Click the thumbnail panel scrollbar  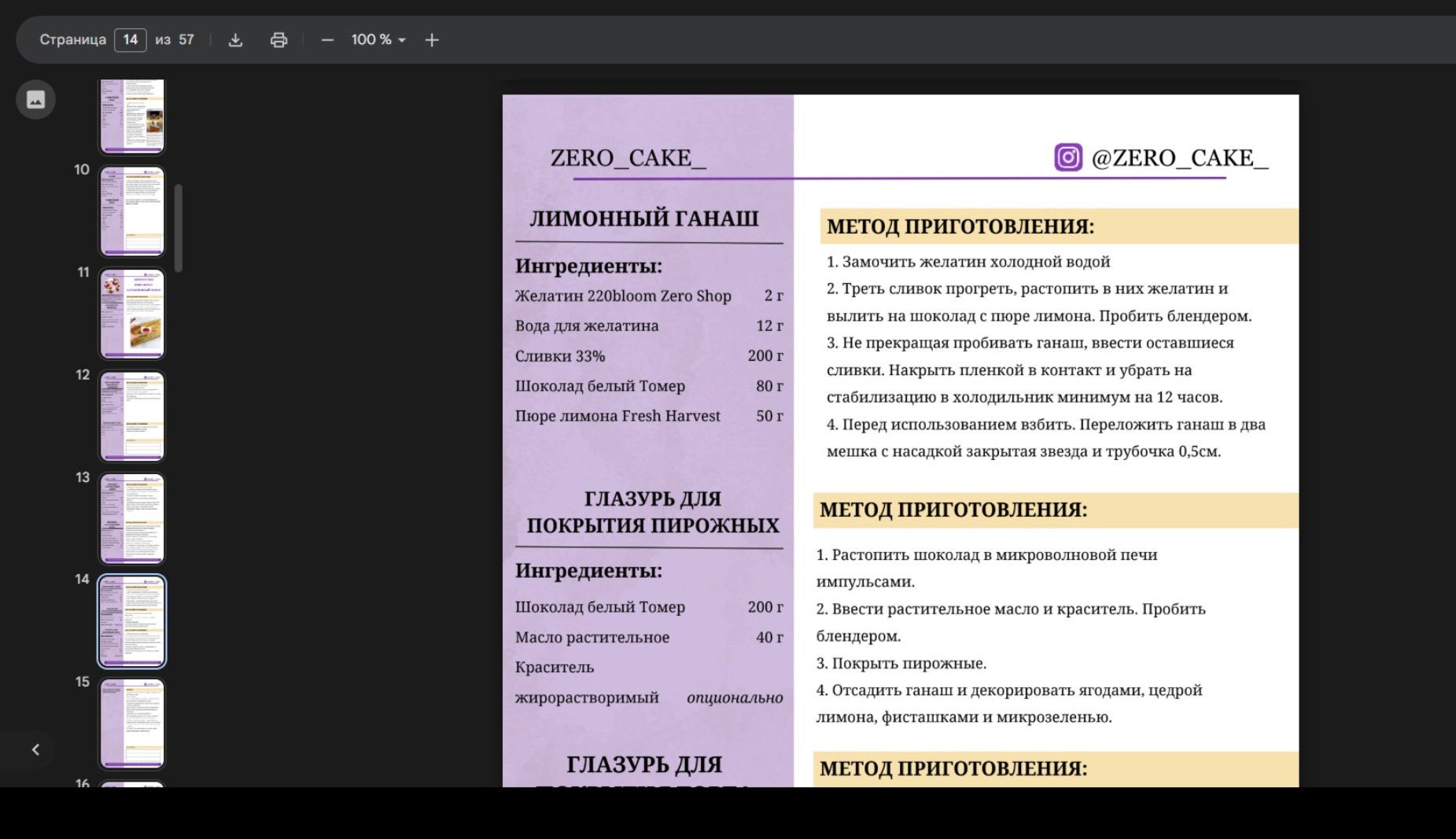point(179,228)
